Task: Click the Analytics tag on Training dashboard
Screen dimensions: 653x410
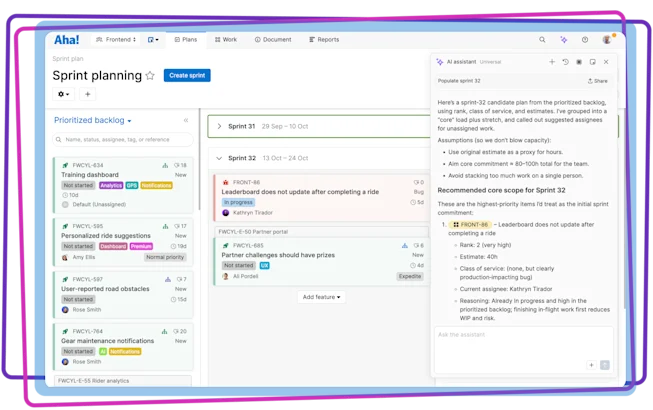Action: 111,185
